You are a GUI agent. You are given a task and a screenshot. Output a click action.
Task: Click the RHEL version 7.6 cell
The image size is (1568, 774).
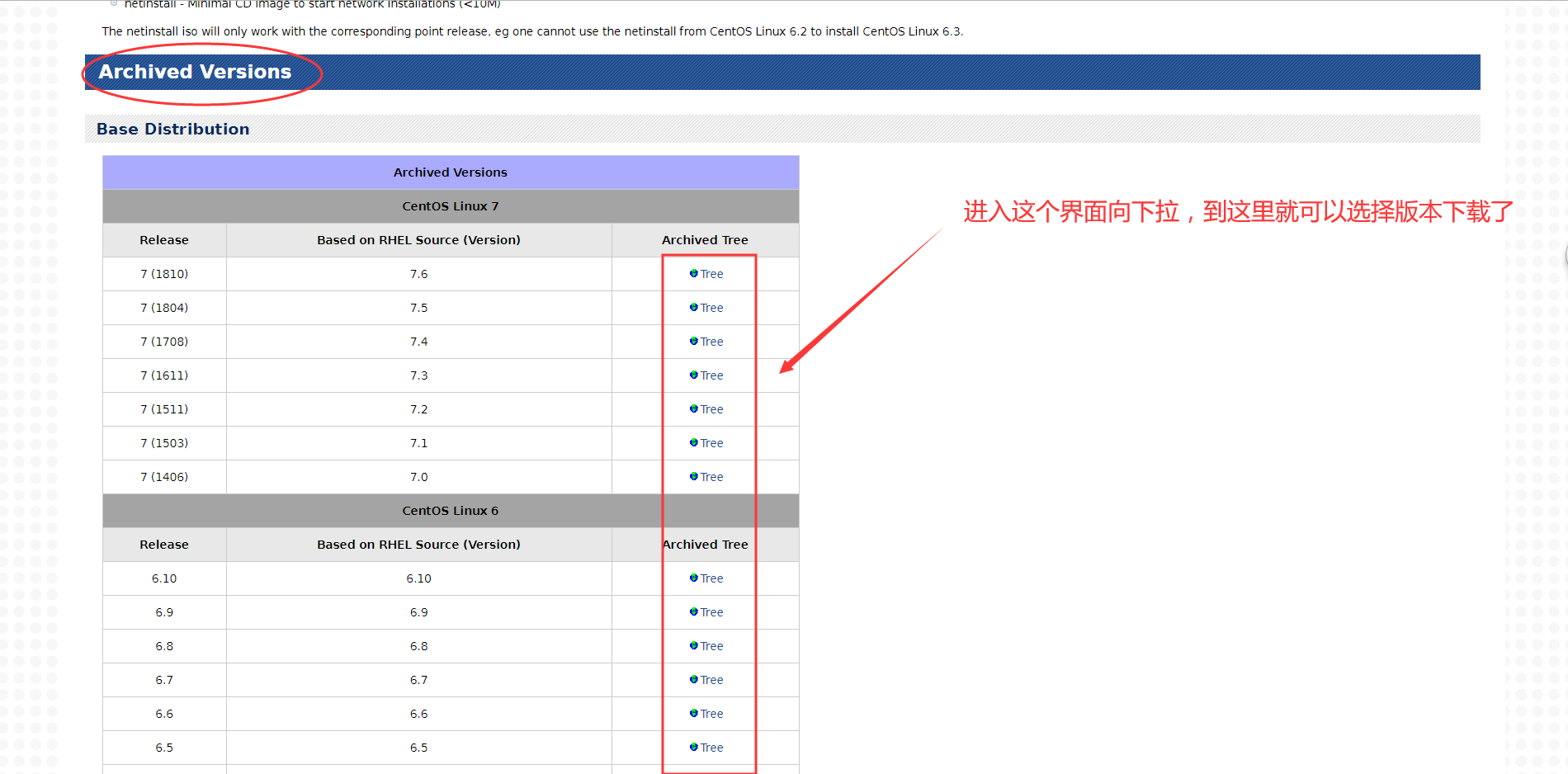419,274
